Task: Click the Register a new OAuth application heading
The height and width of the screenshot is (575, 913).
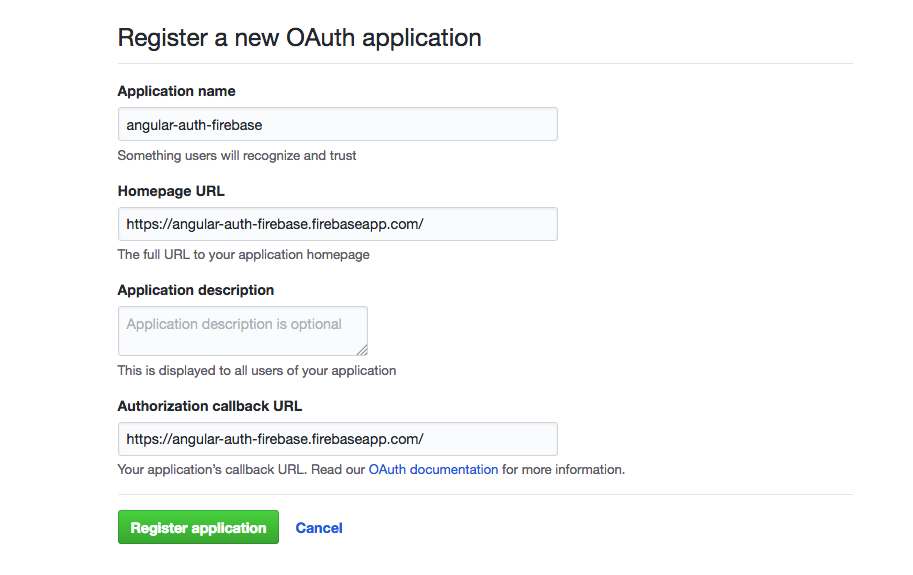Action: tap(299, 38)
